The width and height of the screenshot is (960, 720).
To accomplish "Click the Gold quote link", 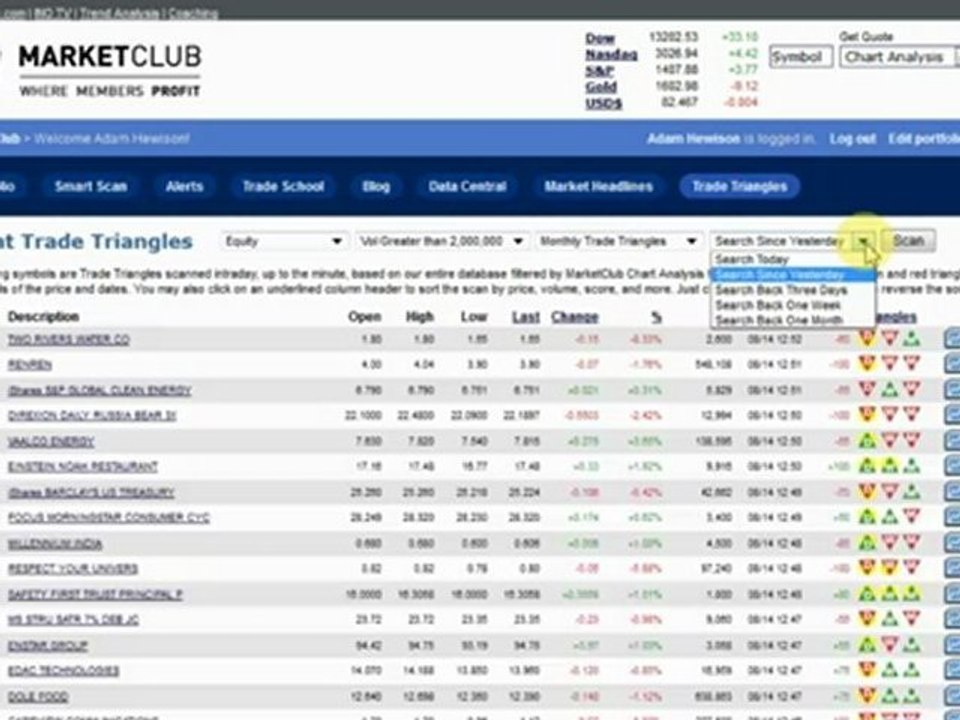I will (x=601, y=86).
